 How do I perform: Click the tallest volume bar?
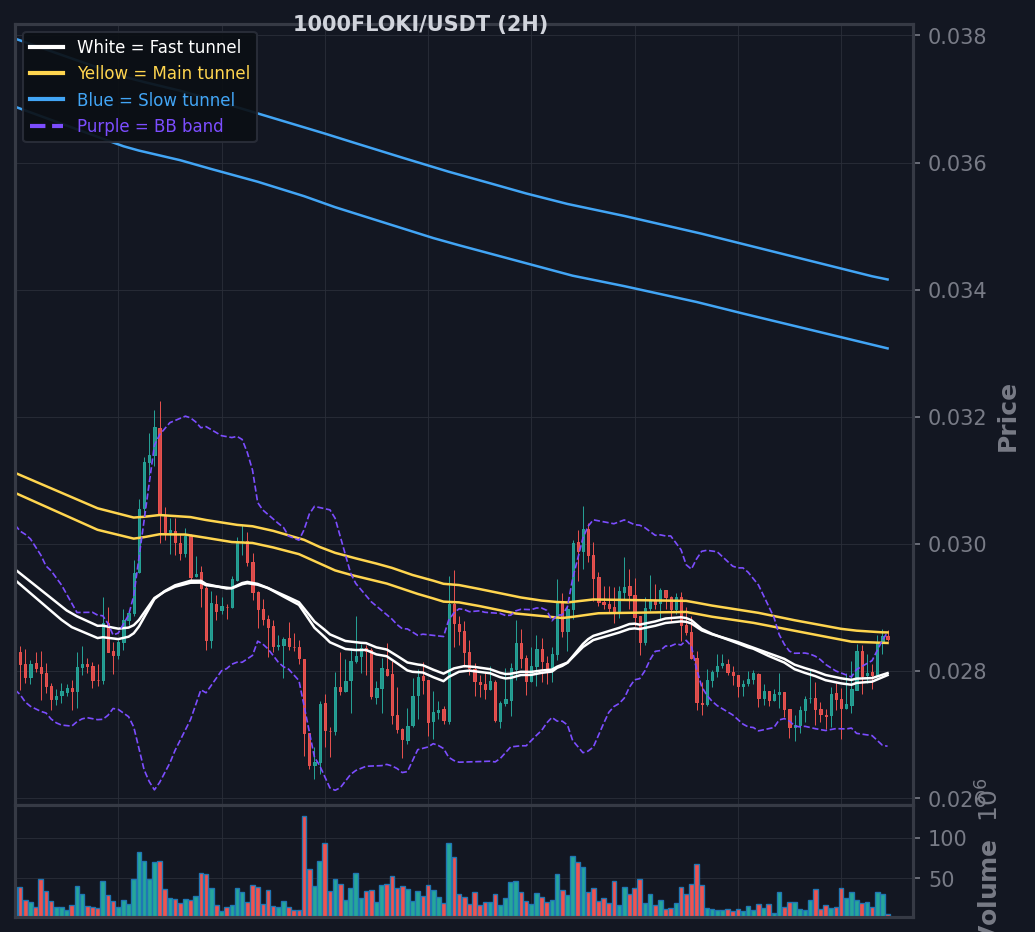coord(304,865)
